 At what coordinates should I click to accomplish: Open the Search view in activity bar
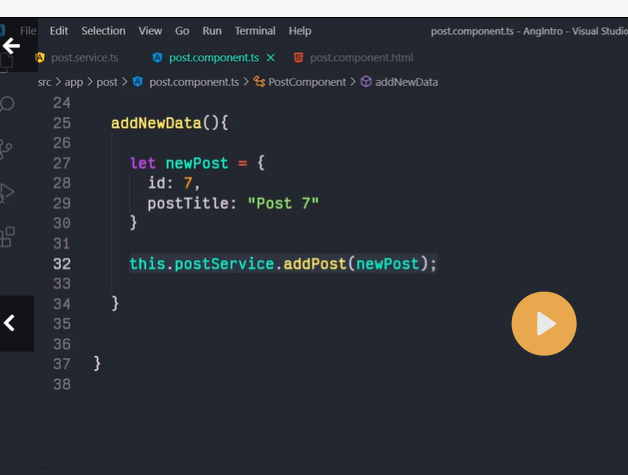tap(8, 104)
